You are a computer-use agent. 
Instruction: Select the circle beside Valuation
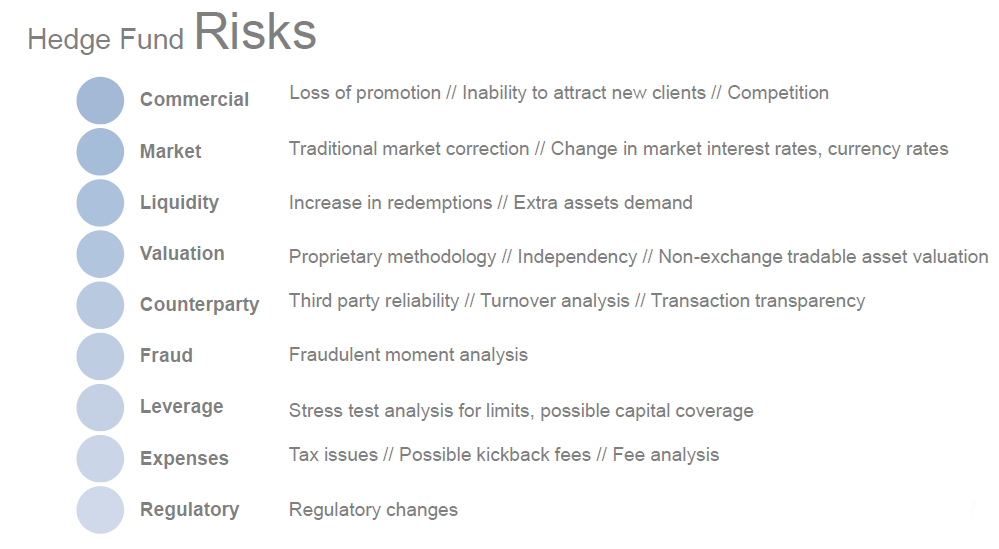[100, 253]
